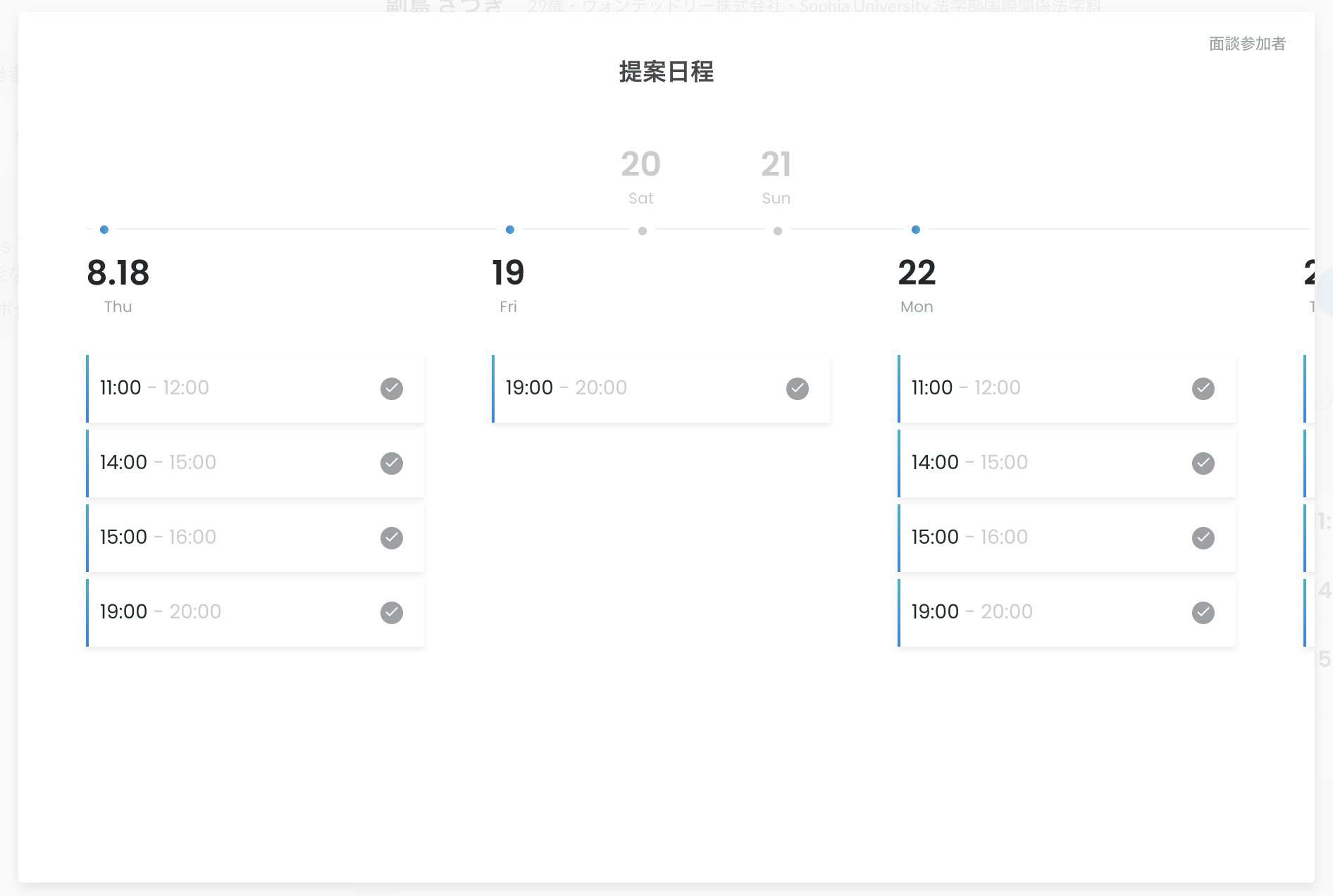Toggle checkmark for Monday 19:00 – 20:00 slot
This screenshot has width=1333, height=896.
(1203, 613)
